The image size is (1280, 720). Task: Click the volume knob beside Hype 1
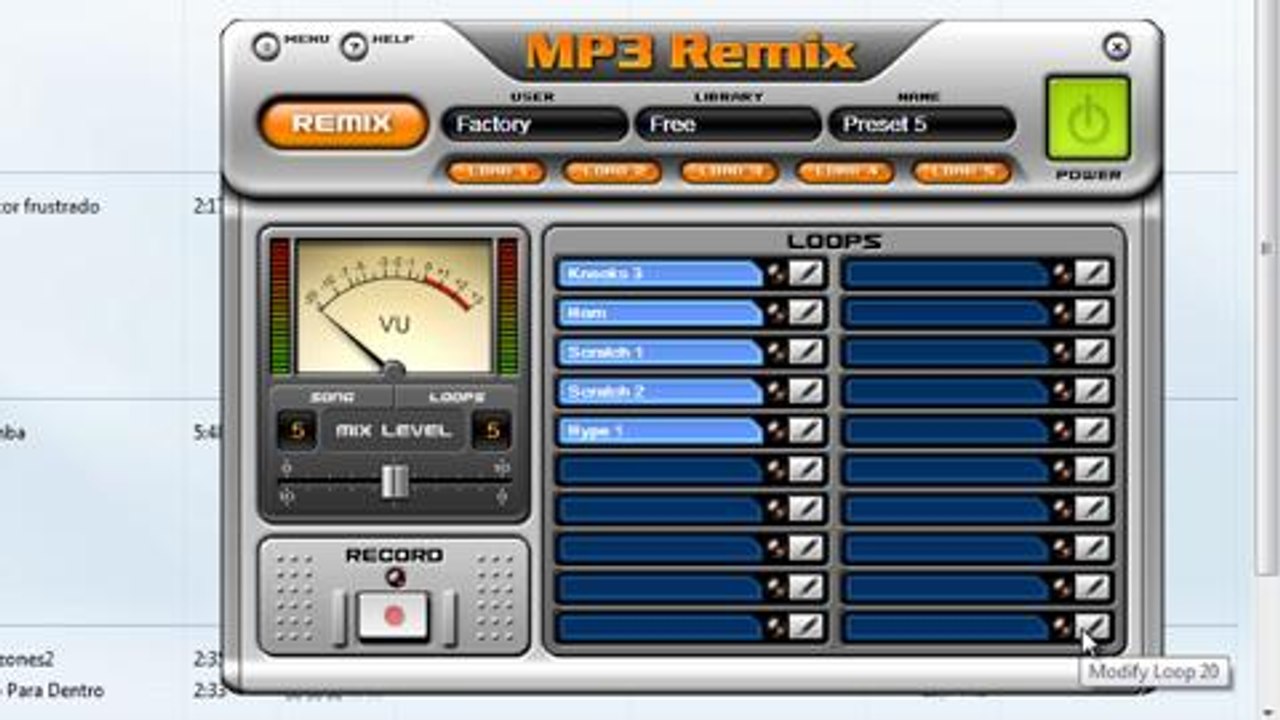(x=776, y=431)
